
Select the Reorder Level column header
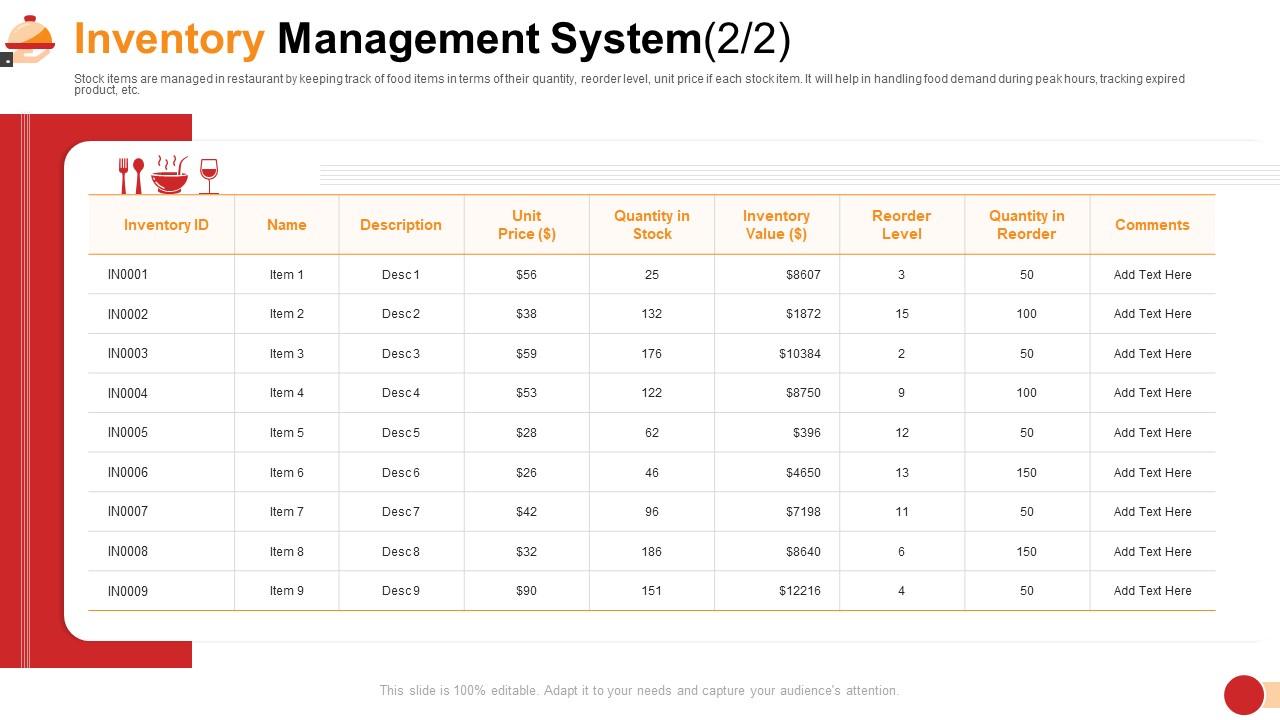click(x=901, y=225)
